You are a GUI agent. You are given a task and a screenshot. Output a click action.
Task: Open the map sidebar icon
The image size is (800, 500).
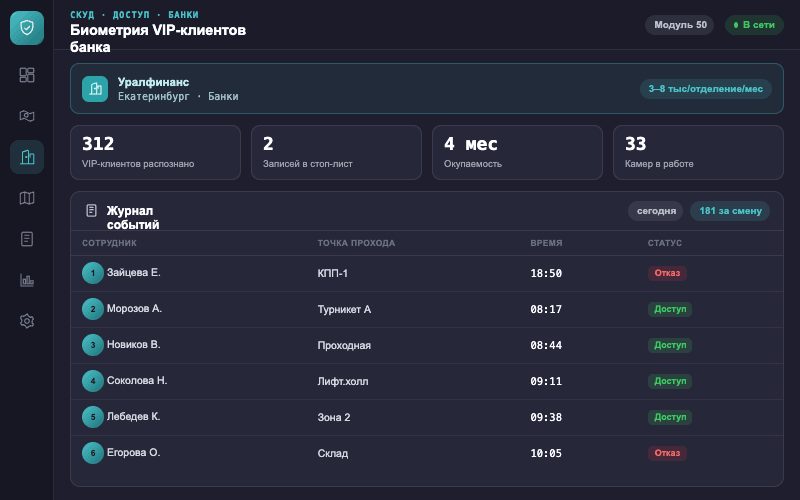click(27, 198)
